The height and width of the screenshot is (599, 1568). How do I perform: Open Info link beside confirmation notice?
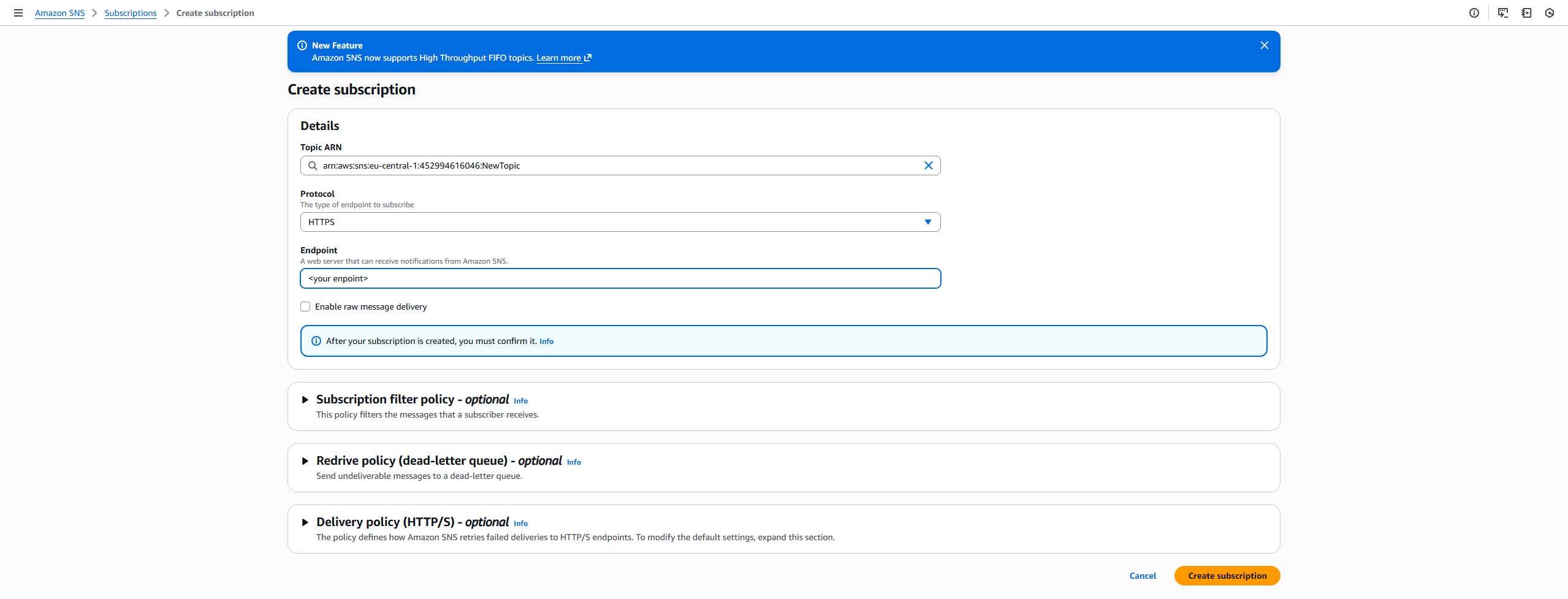pyautogui.click(x=546, y=341)
